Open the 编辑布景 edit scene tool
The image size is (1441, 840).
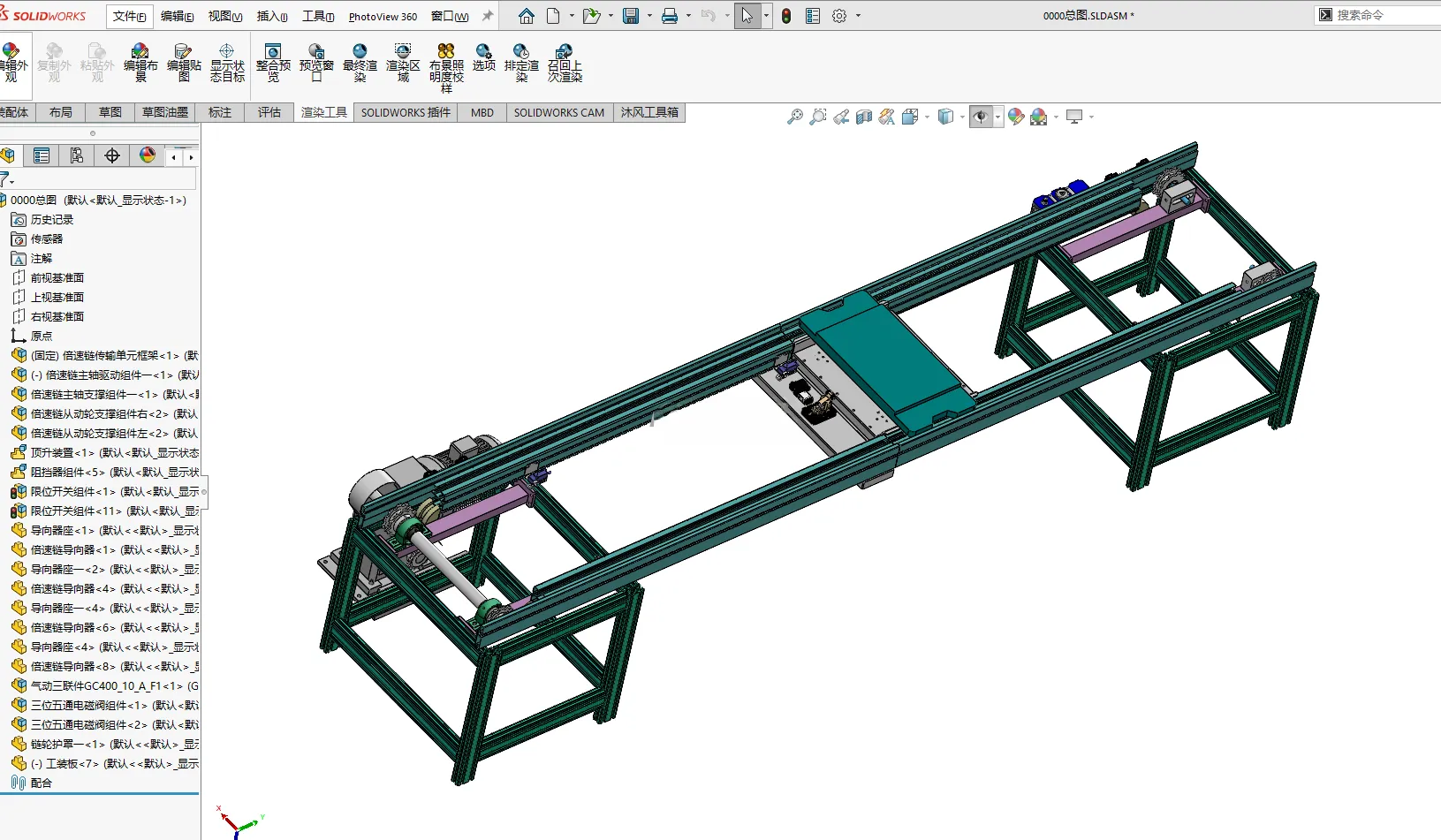(x=140, y=63)
